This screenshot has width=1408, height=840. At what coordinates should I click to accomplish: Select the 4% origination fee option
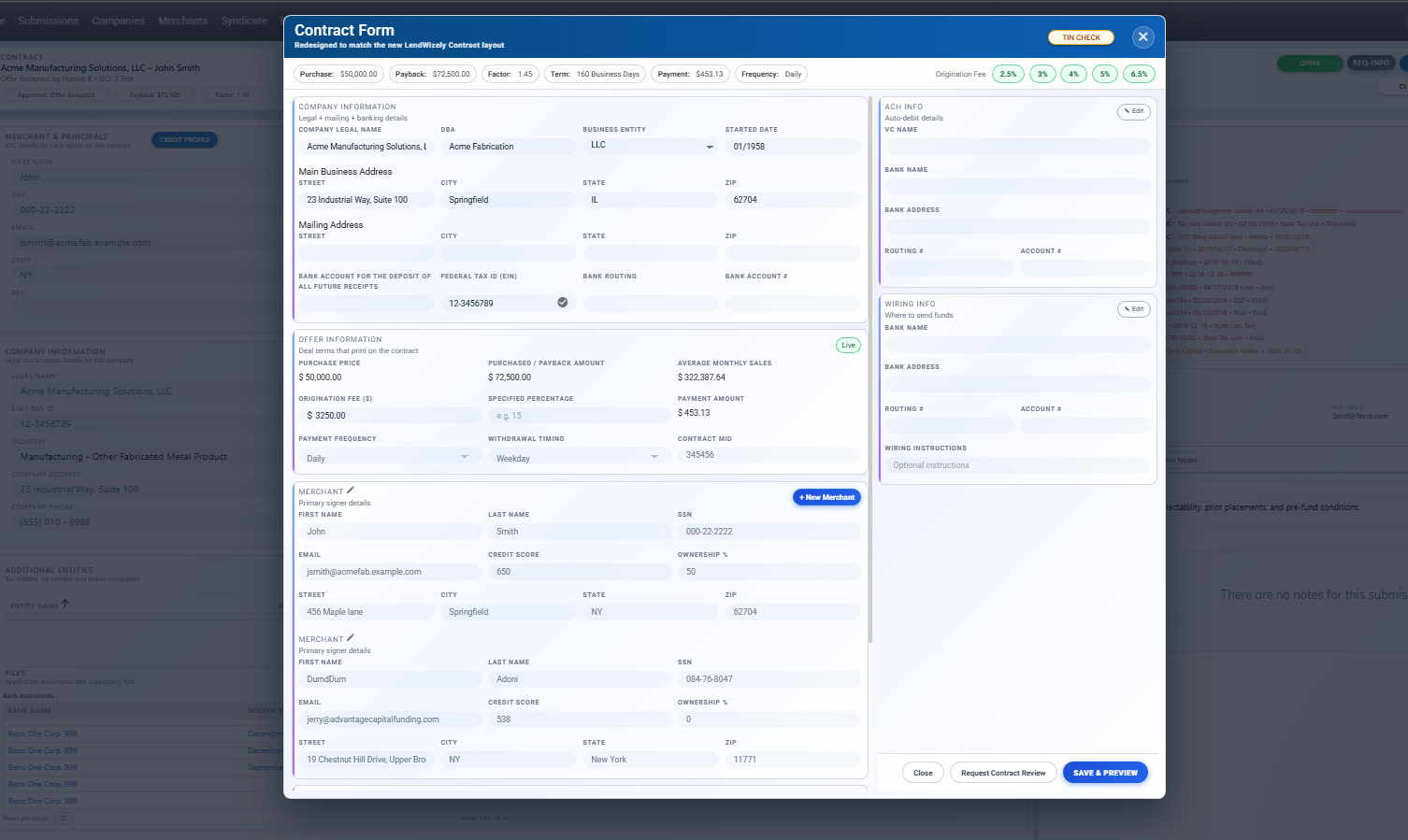pyautogui.click(x=1073, y=73)
